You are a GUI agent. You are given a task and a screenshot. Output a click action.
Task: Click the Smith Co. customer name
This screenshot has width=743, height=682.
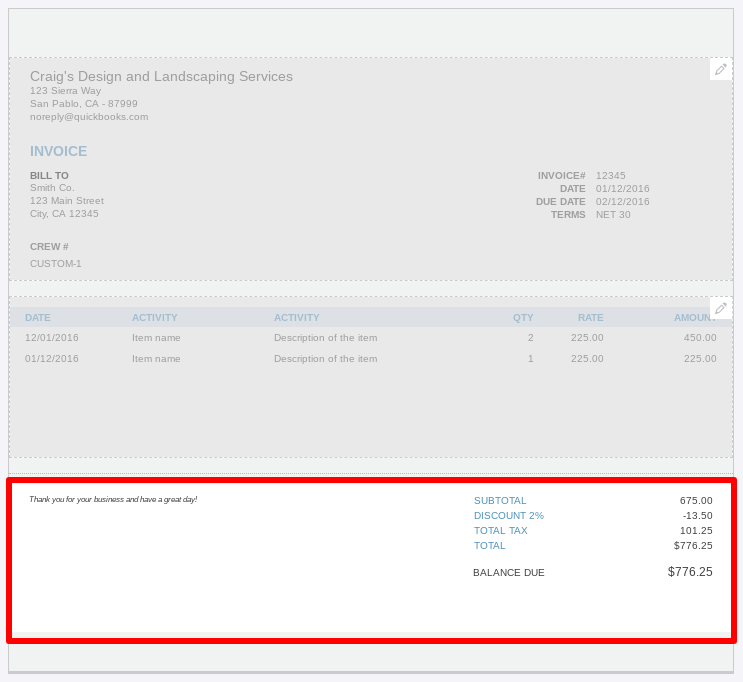(52, 188)
